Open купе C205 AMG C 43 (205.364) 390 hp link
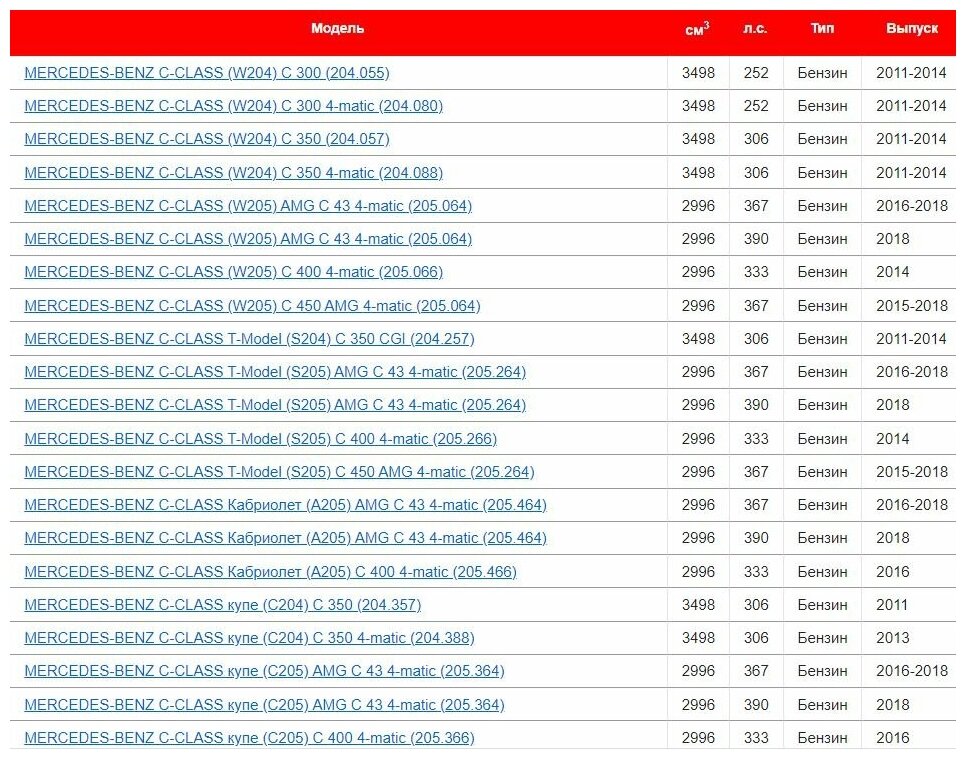Screen dimensions: 966x760 [264, 705]
